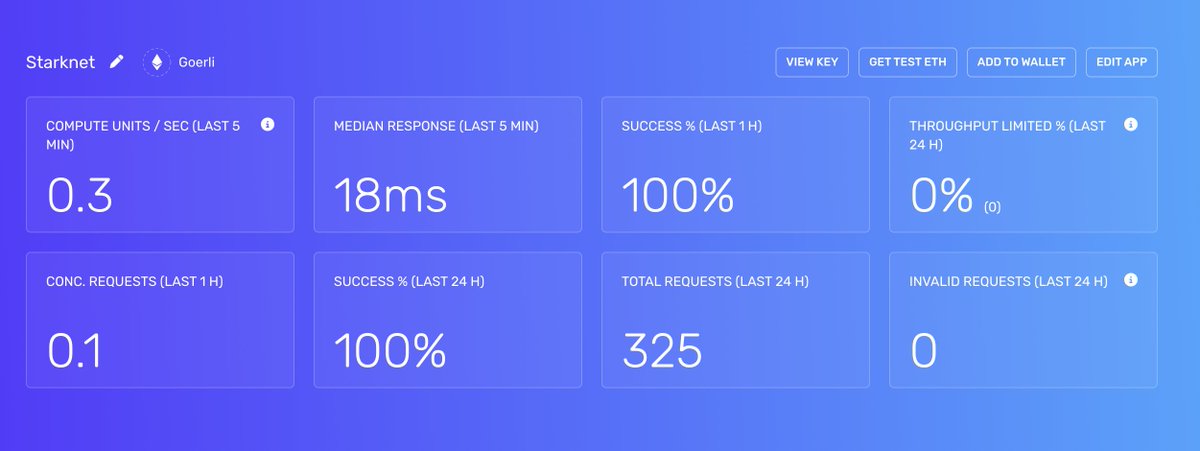Image resolution: width=1200 pixels, height=451 pixels.
Task: Click the GET TEST ETH button
Action: 907,62
